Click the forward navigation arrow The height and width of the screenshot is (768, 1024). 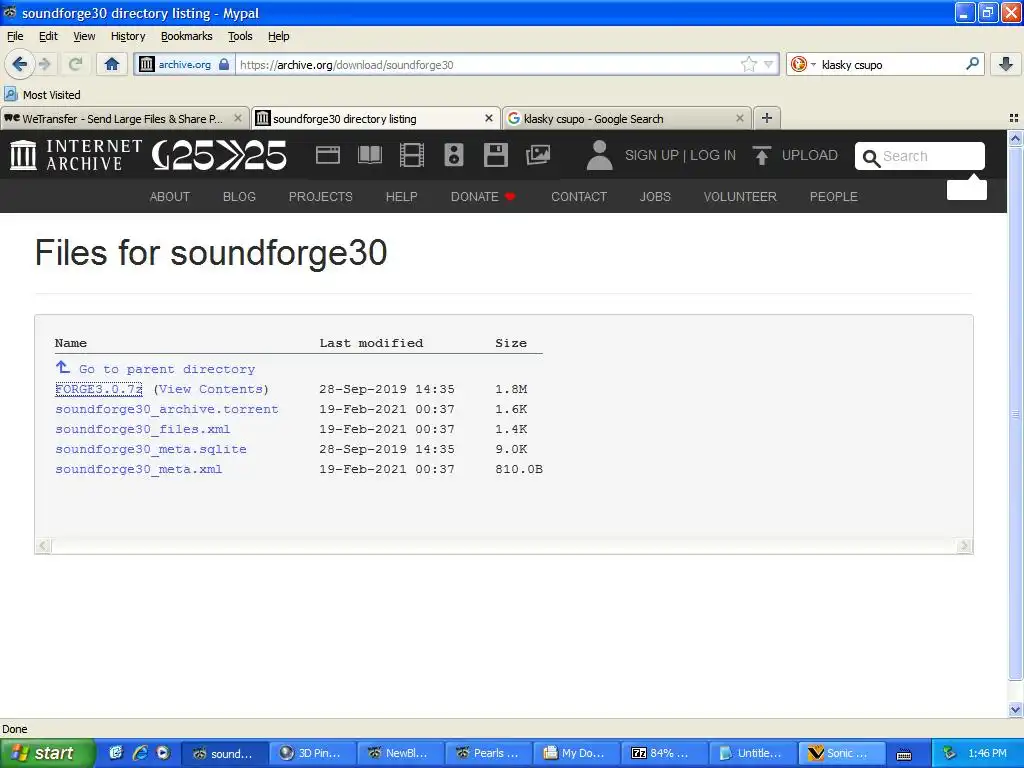tap(44, 64)
